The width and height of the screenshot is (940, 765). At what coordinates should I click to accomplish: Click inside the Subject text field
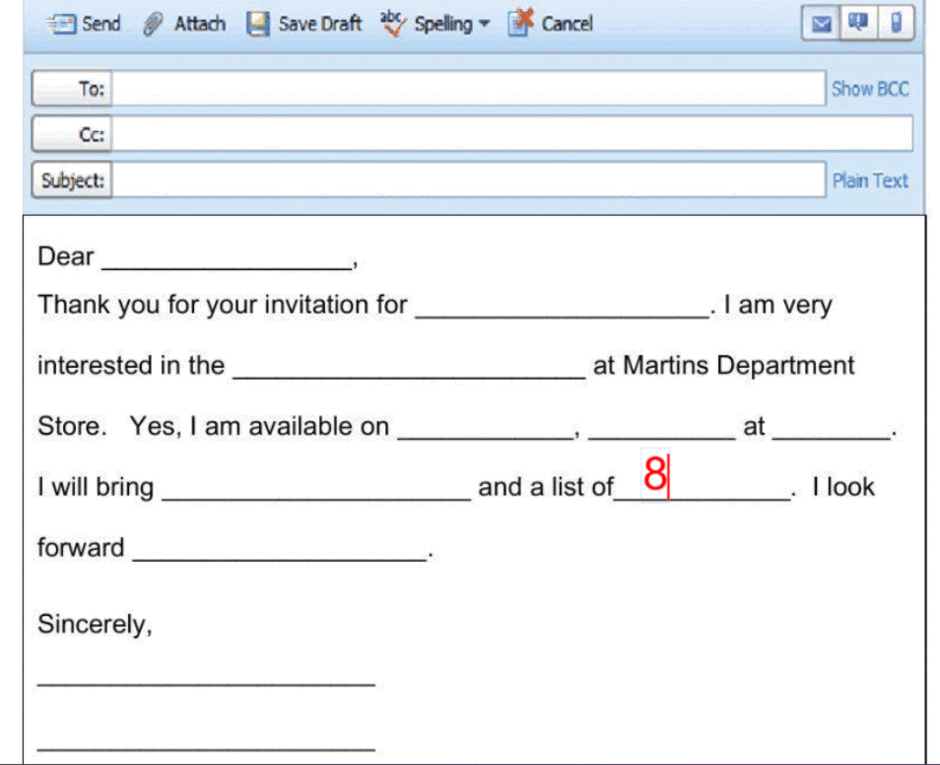coord(469,180)
